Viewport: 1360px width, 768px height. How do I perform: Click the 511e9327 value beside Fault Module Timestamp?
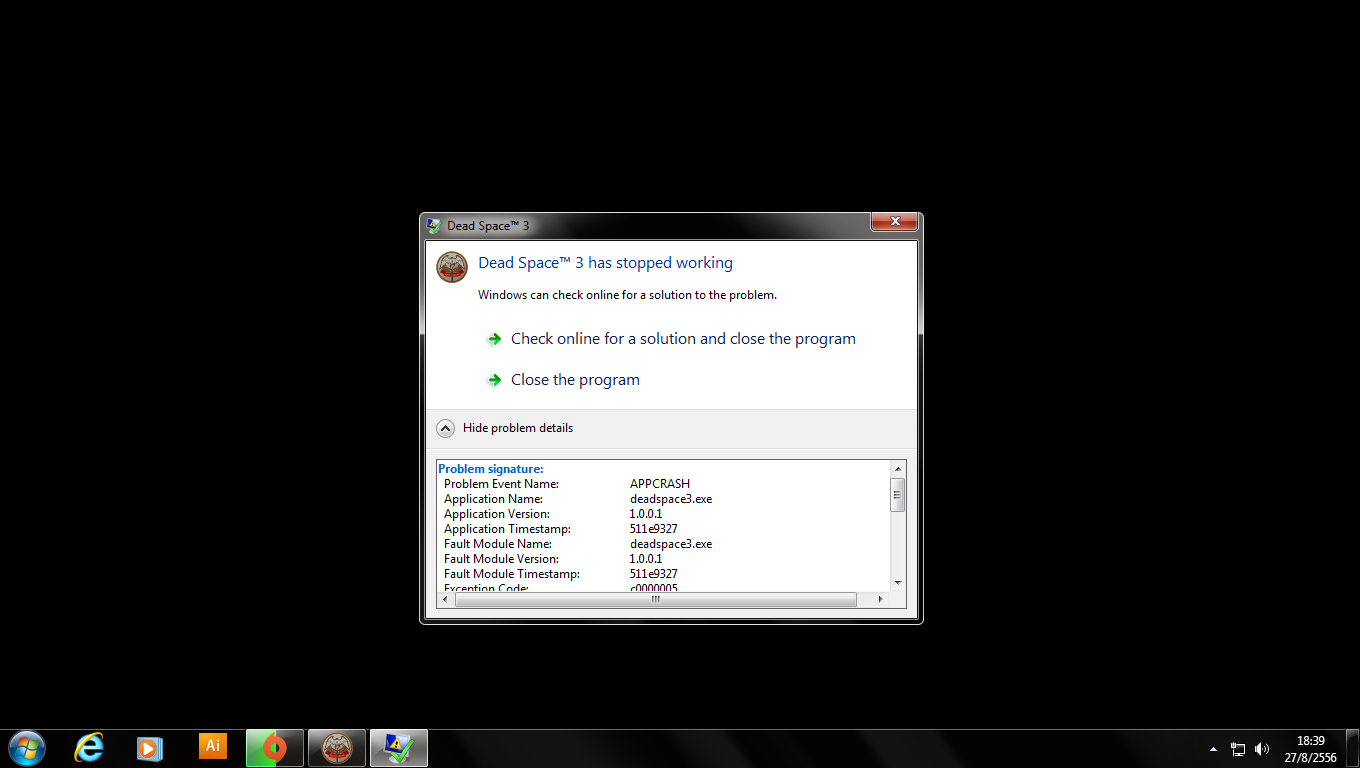(x=654, y=574)
